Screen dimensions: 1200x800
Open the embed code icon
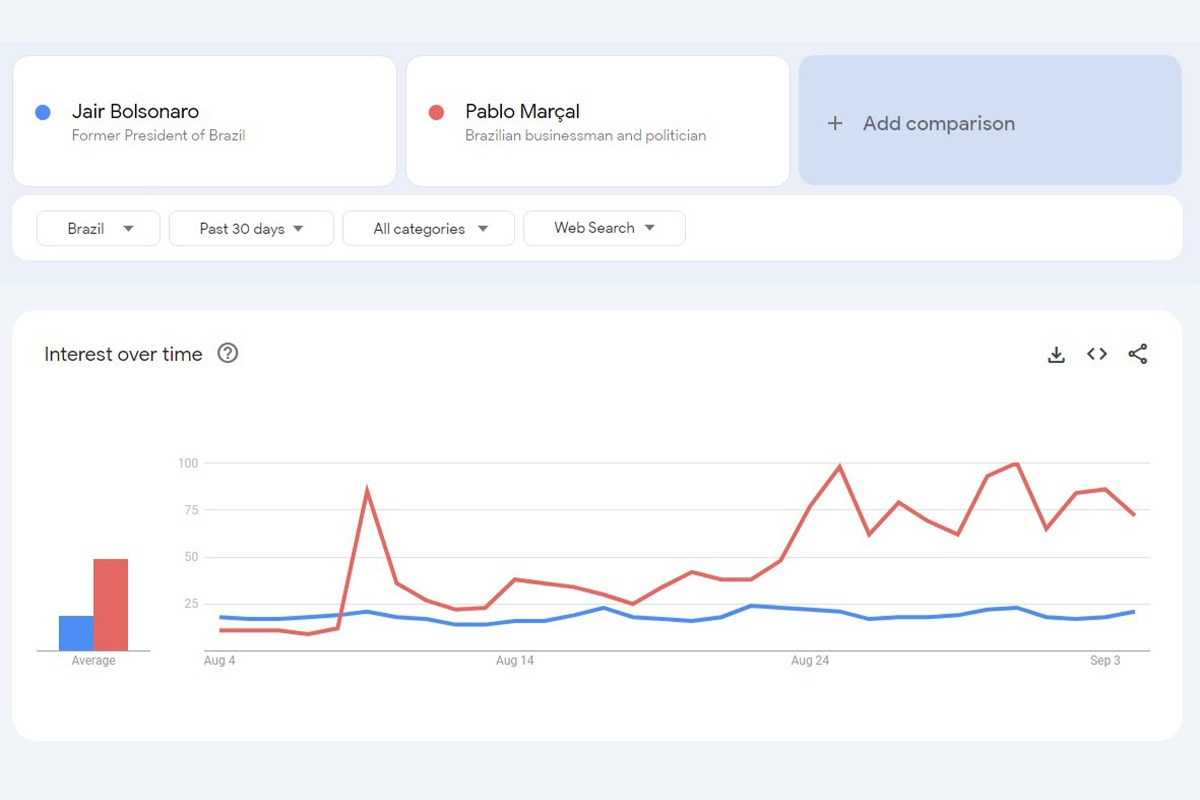[1097, 354]
